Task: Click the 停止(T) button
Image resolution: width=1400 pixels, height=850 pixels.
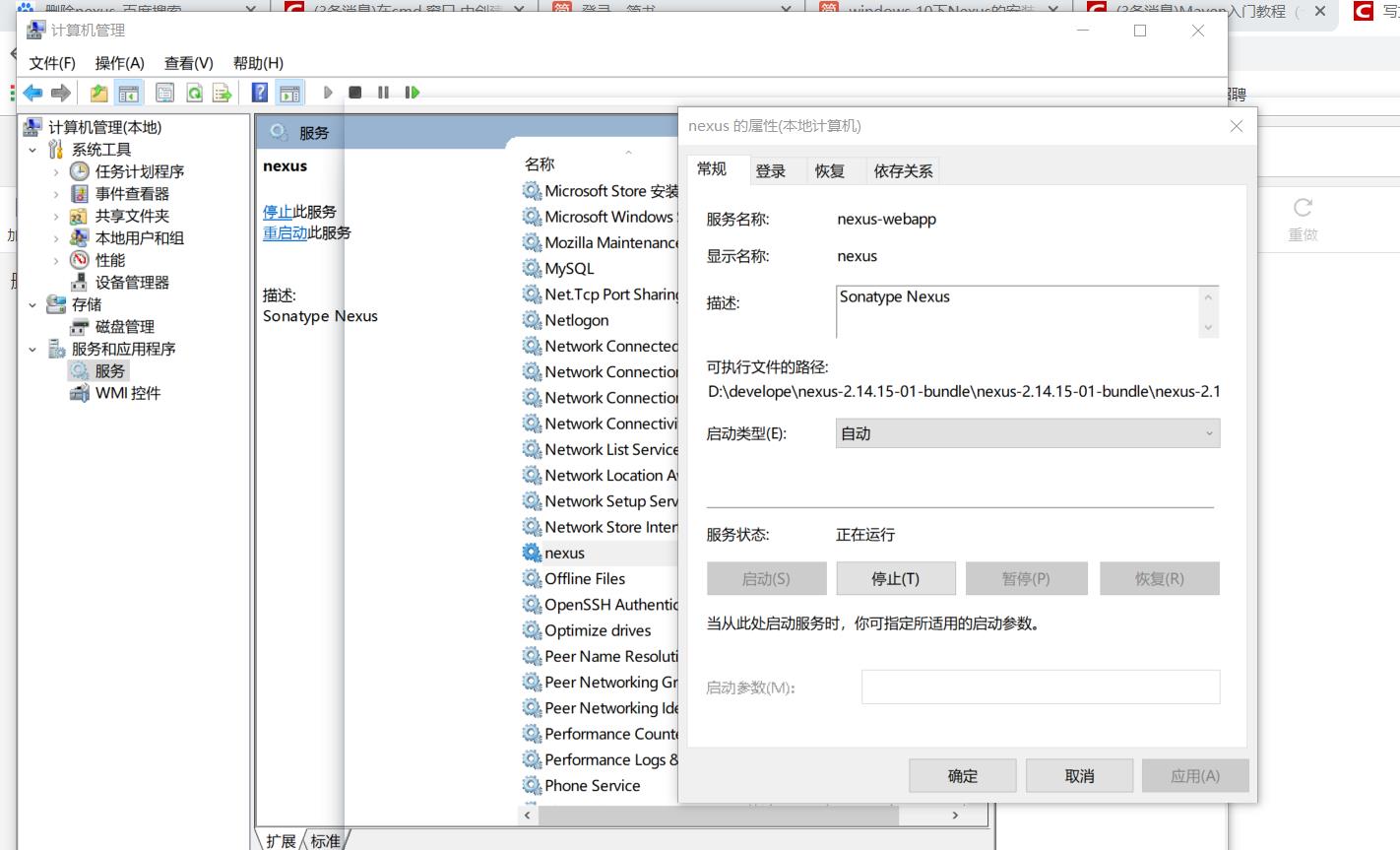Action: pos(896,579)
